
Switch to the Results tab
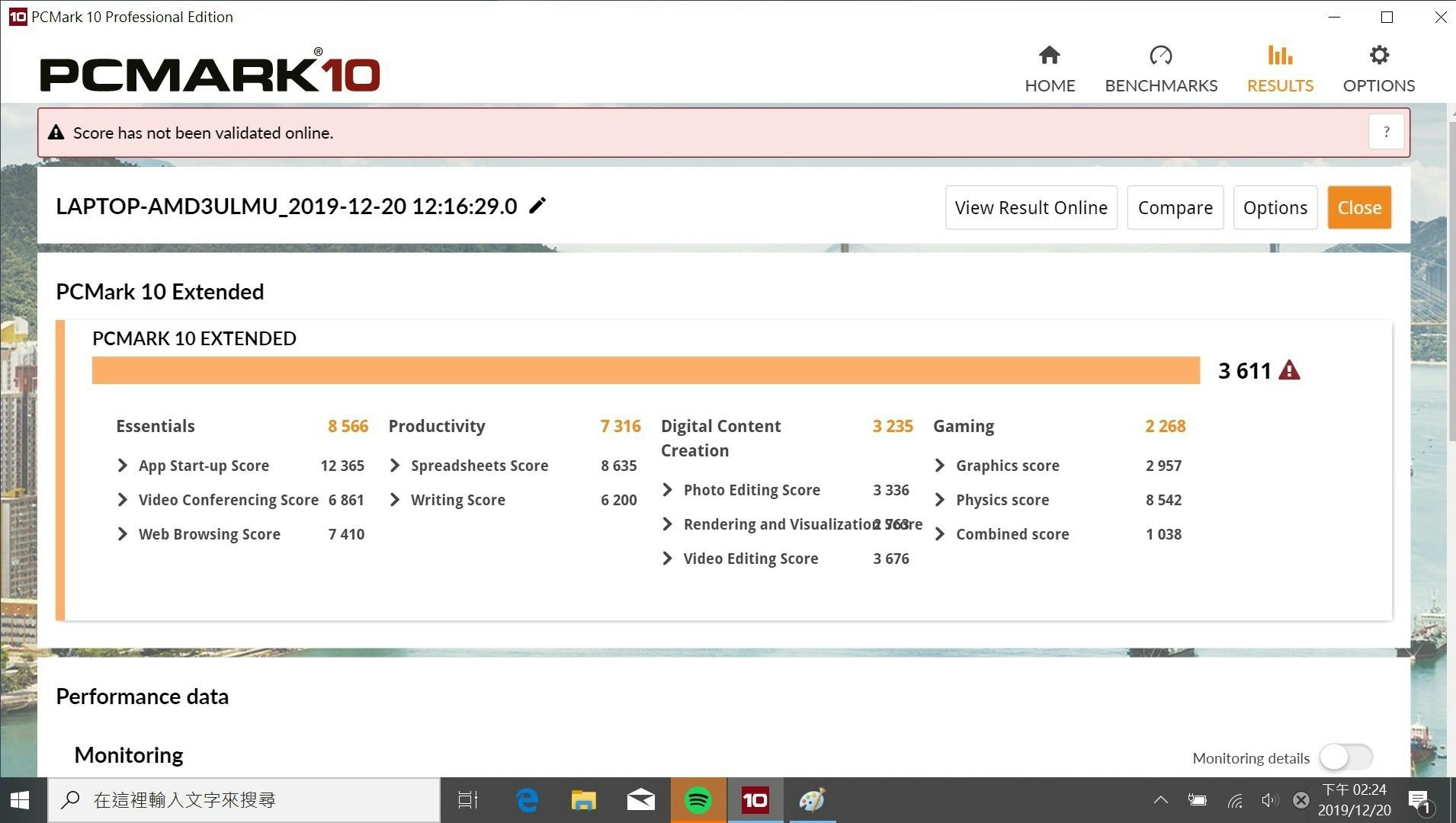pyautogui.click(x=1280, y=69)
